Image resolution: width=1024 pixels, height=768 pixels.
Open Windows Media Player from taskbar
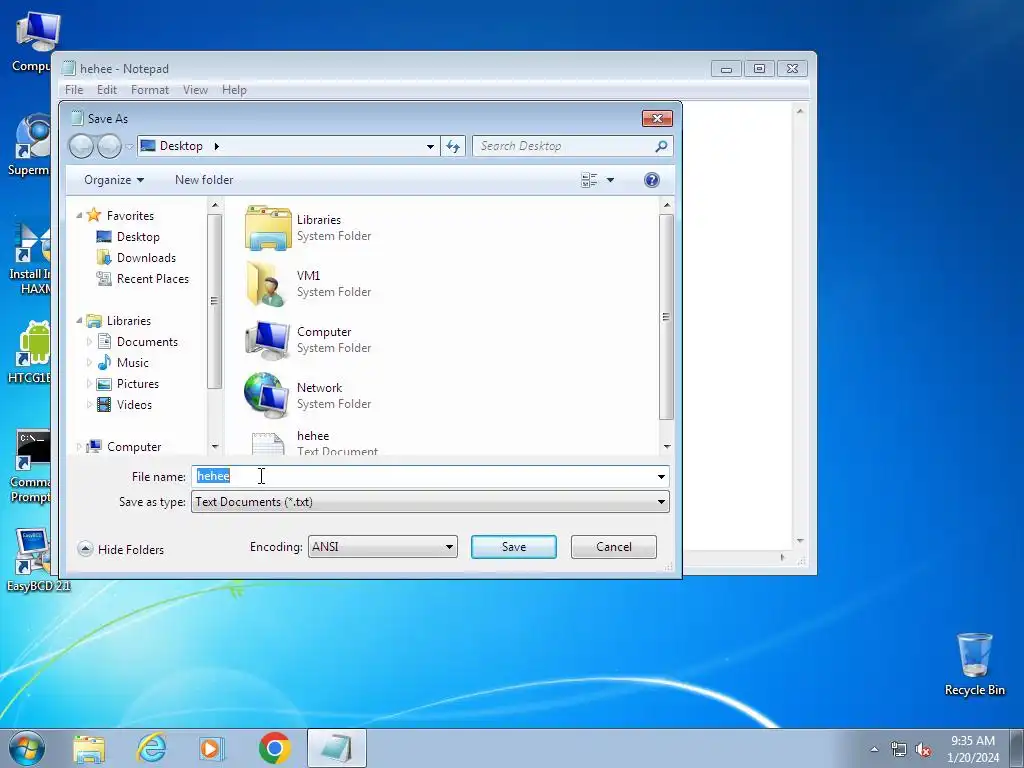pyautogui.click(x=212, y=748)
